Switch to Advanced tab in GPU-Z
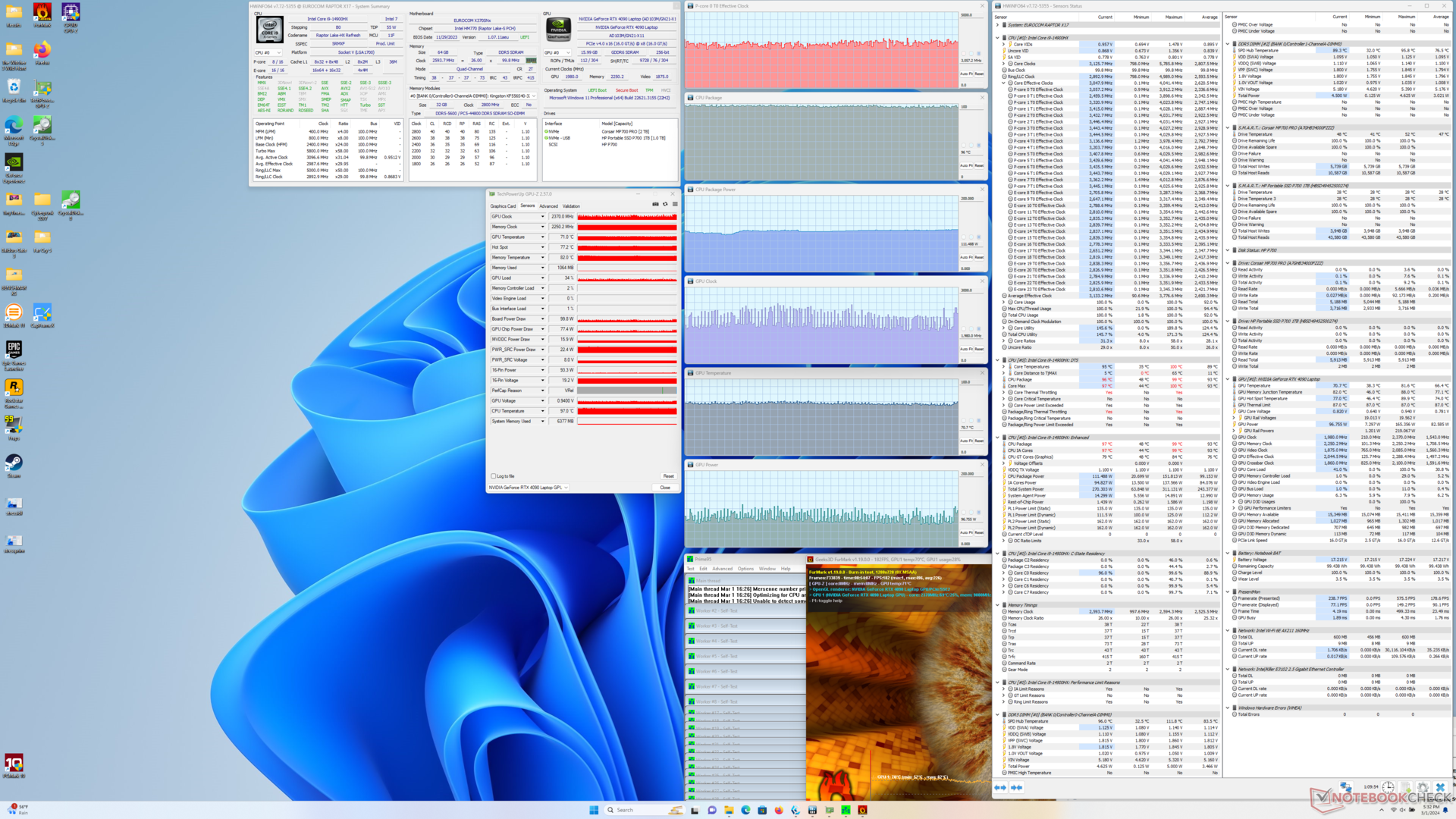The image size is (1456, 819). (x=548, y=206)
